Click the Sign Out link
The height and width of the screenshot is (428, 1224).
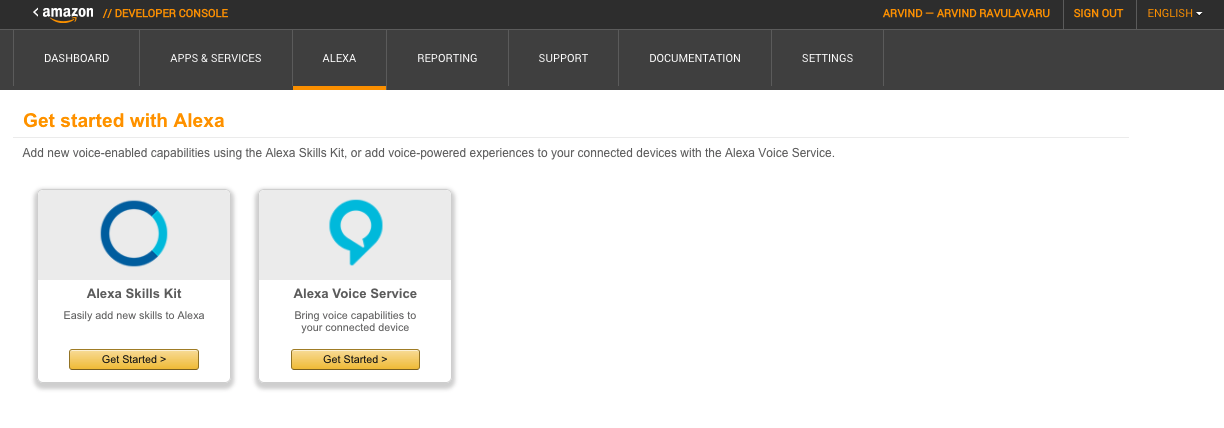1098,14
